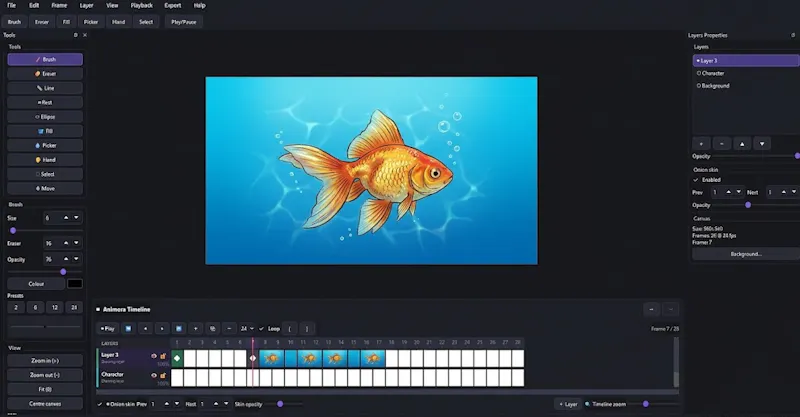The height and width of the screenshot is (417, 800).
Task: Jump to first frame in timeline toolbar
Action: pyautogui.click(x=128, y=329)
